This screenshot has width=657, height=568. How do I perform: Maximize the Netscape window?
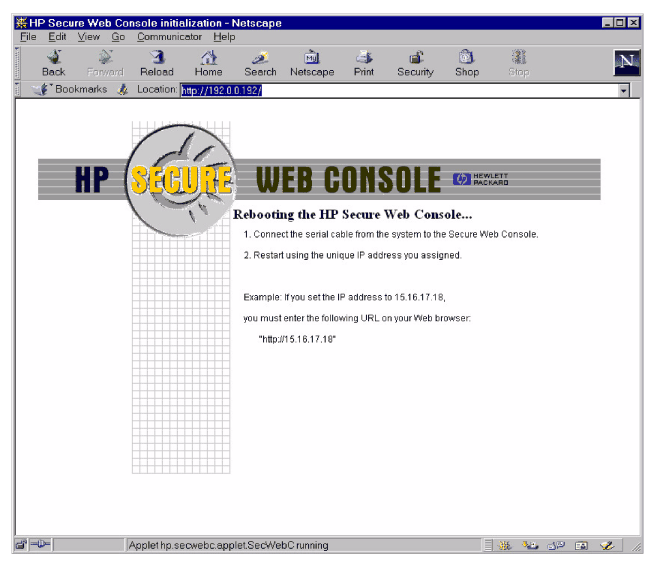(x=620, y=23)
